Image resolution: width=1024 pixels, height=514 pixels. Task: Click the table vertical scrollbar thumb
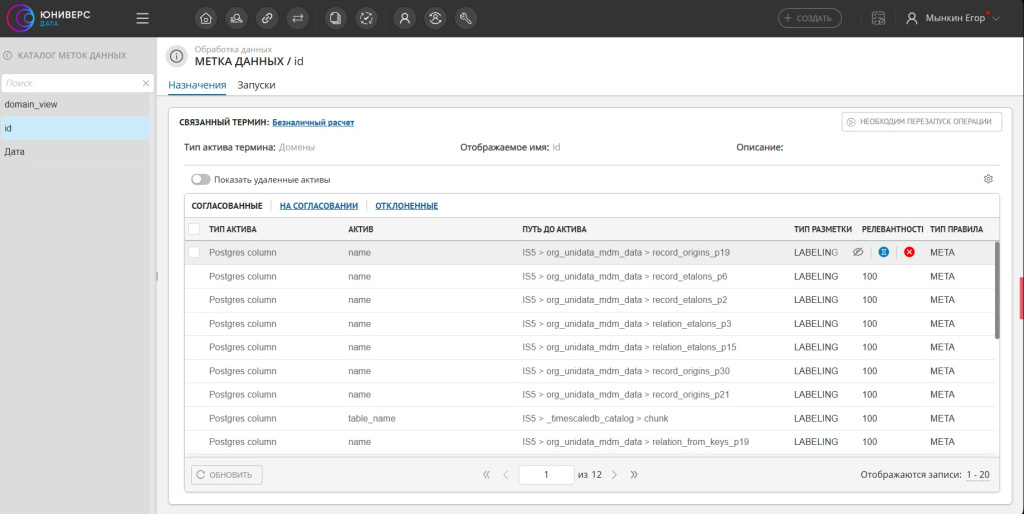(x=997, y=290)
